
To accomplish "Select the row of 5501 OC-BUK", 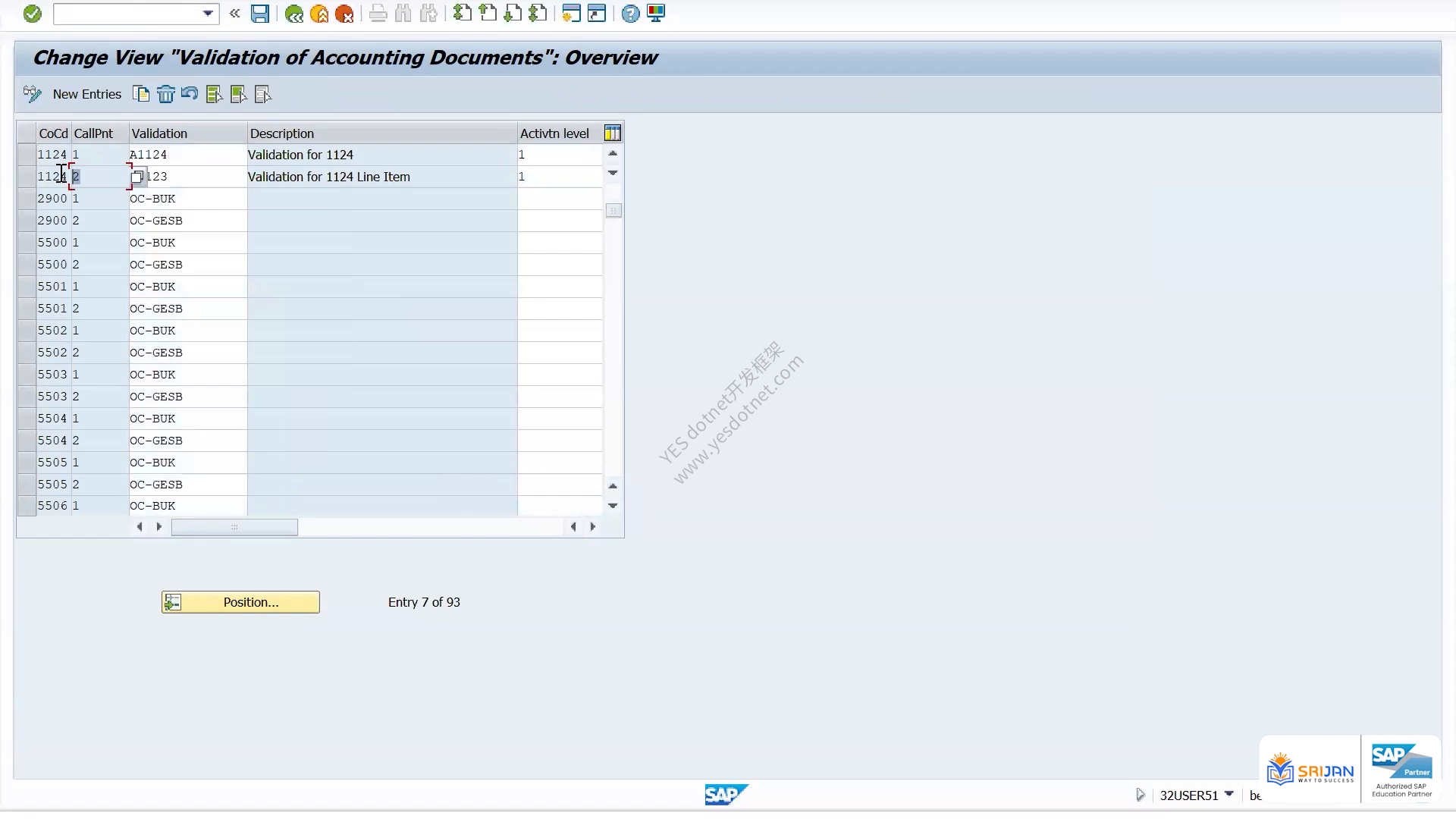I will (x=27, y=287).
